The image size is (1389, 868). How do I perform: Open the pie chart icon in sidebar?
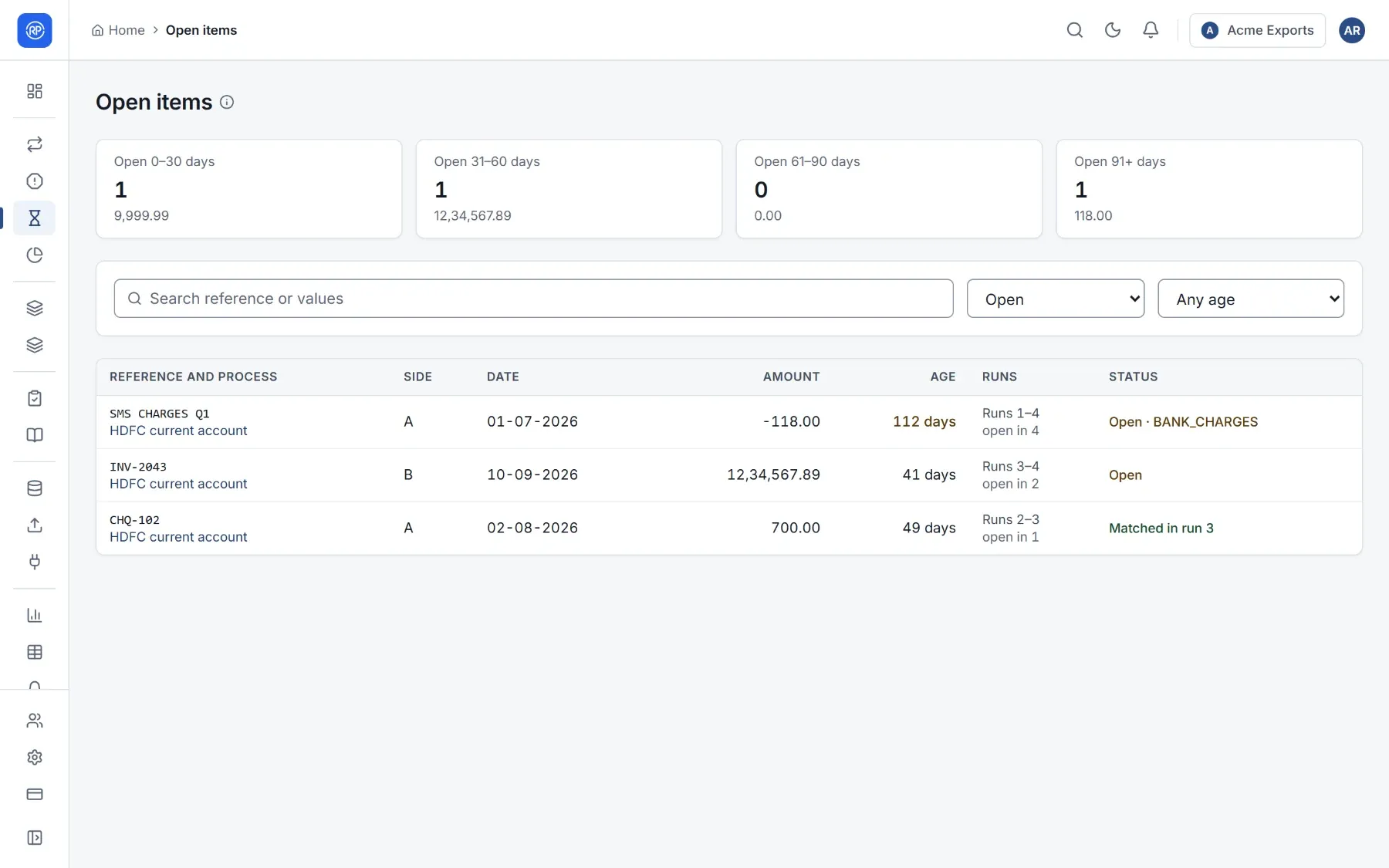click(x=35, y=255)
